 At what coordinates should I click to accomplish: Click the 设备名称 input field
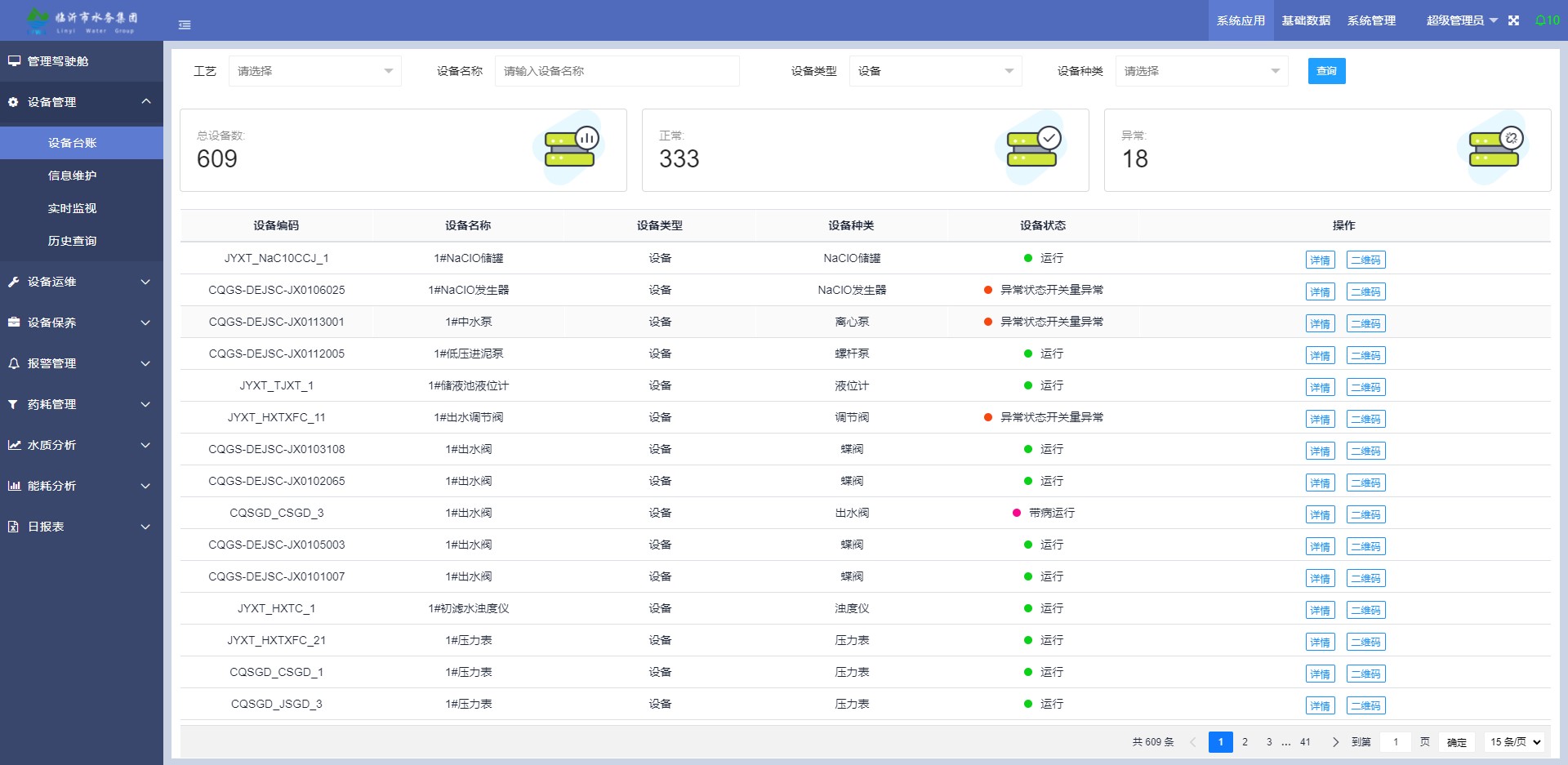coord(617,71)
